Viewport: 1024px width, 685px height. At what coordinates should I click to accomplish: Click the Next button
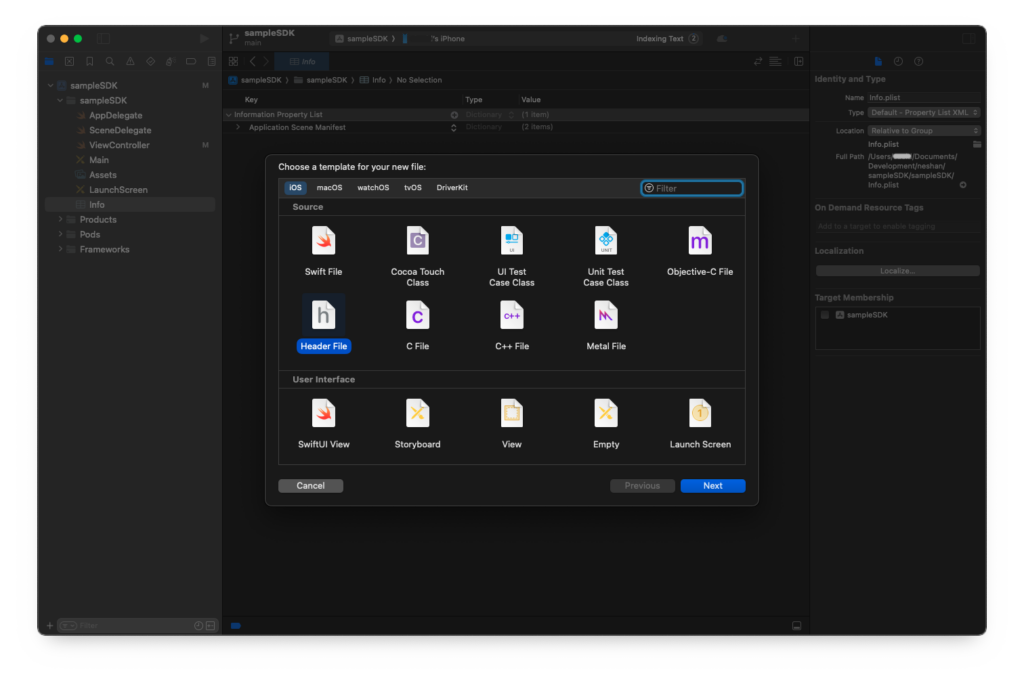pos(712,486)
